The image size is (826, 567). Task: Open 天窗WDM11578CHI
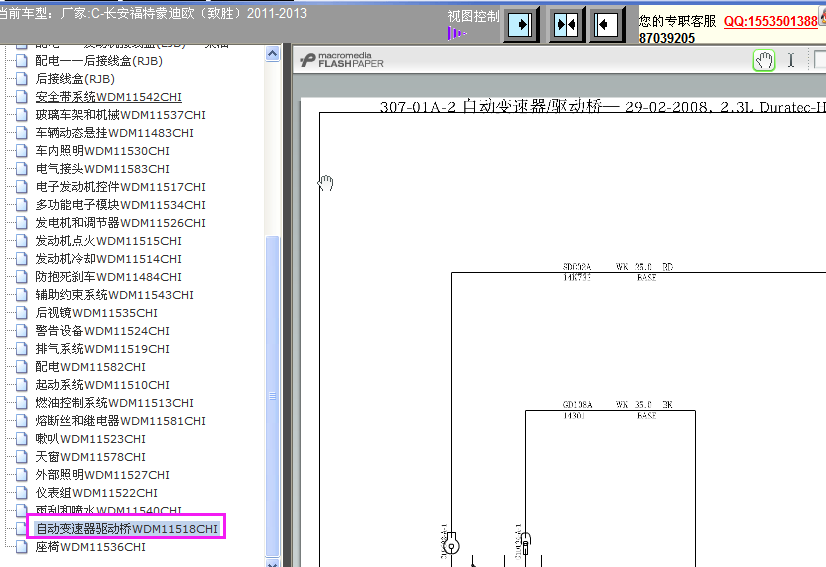[91, 457]
